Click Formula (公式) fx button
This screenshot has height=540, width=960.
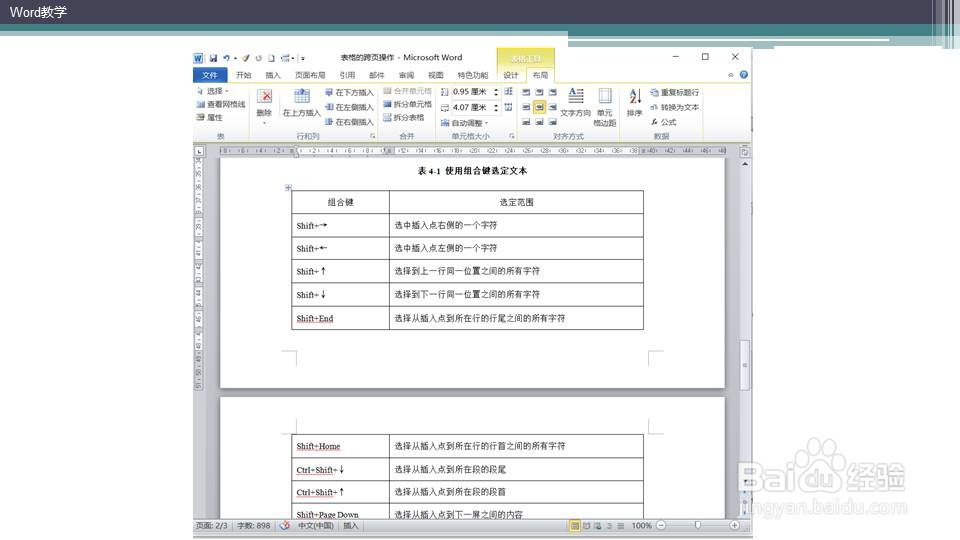click(664, 122)
